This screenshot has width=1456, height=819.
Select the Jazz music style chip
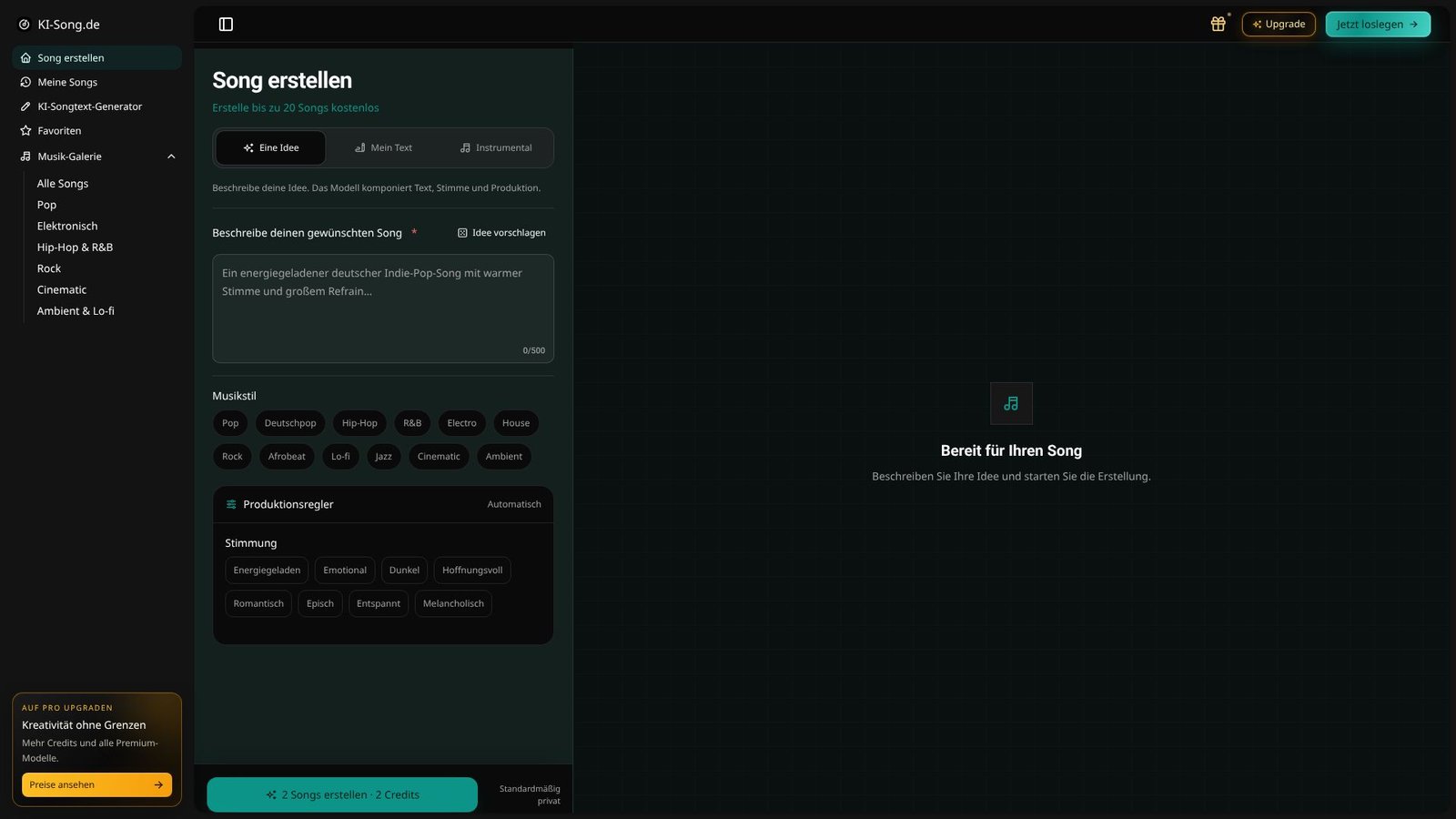point(383,457)
